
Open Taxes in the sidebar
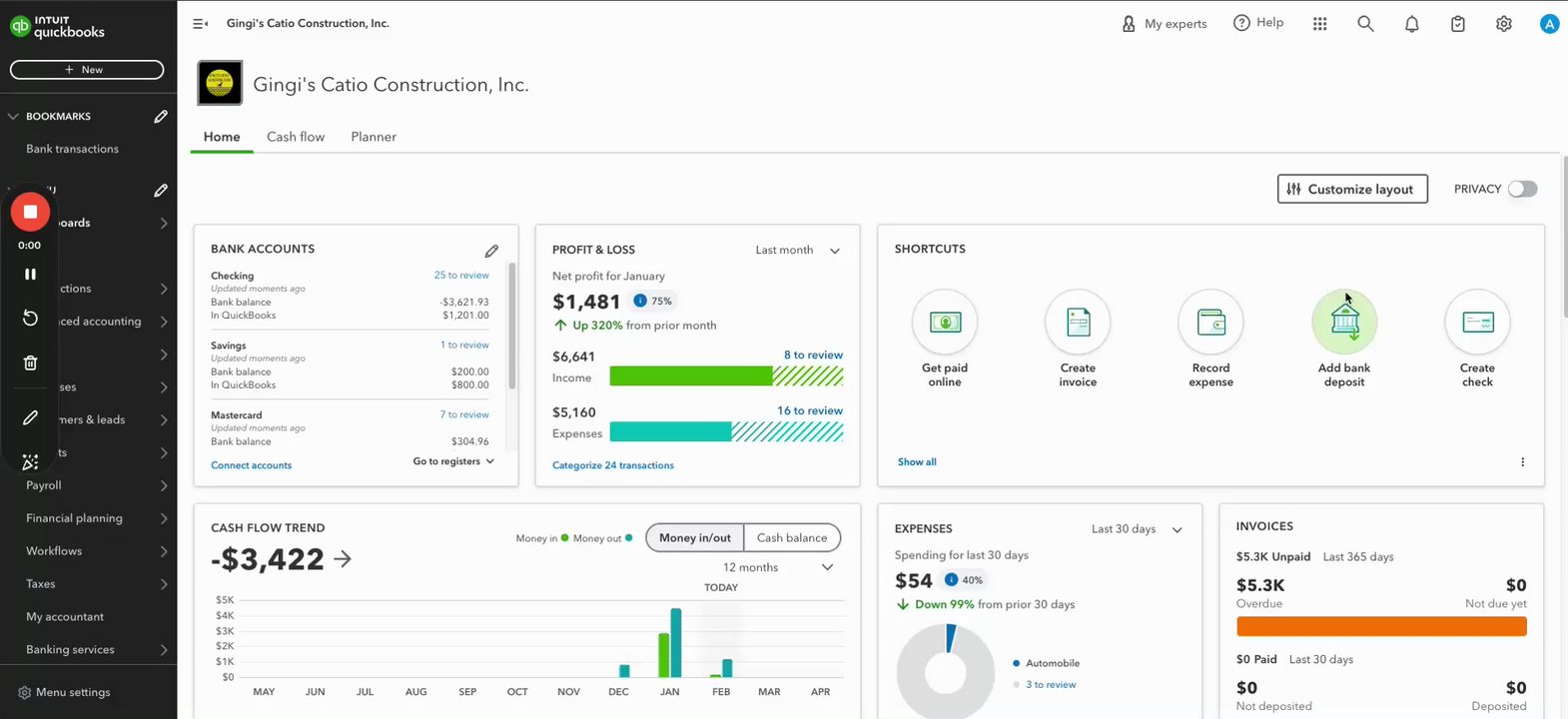41,584
